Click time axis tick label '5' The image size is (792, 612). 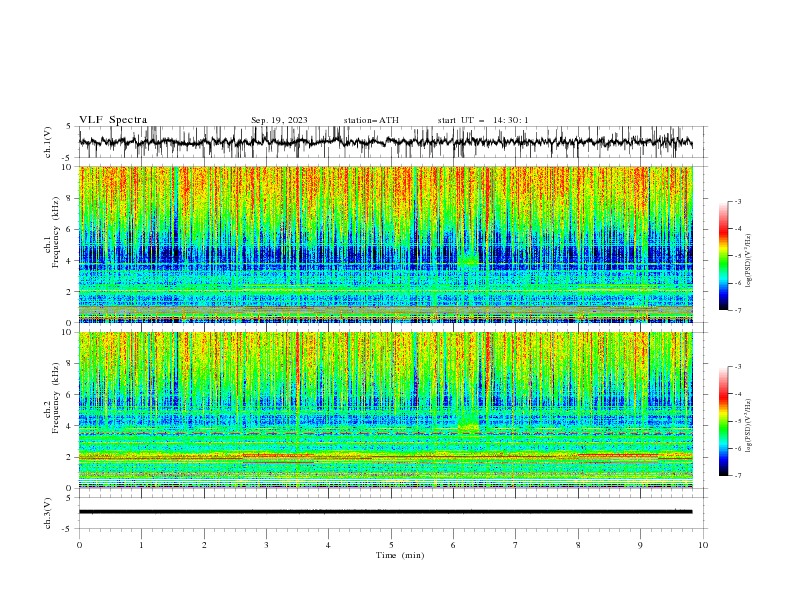click(391, 545)
